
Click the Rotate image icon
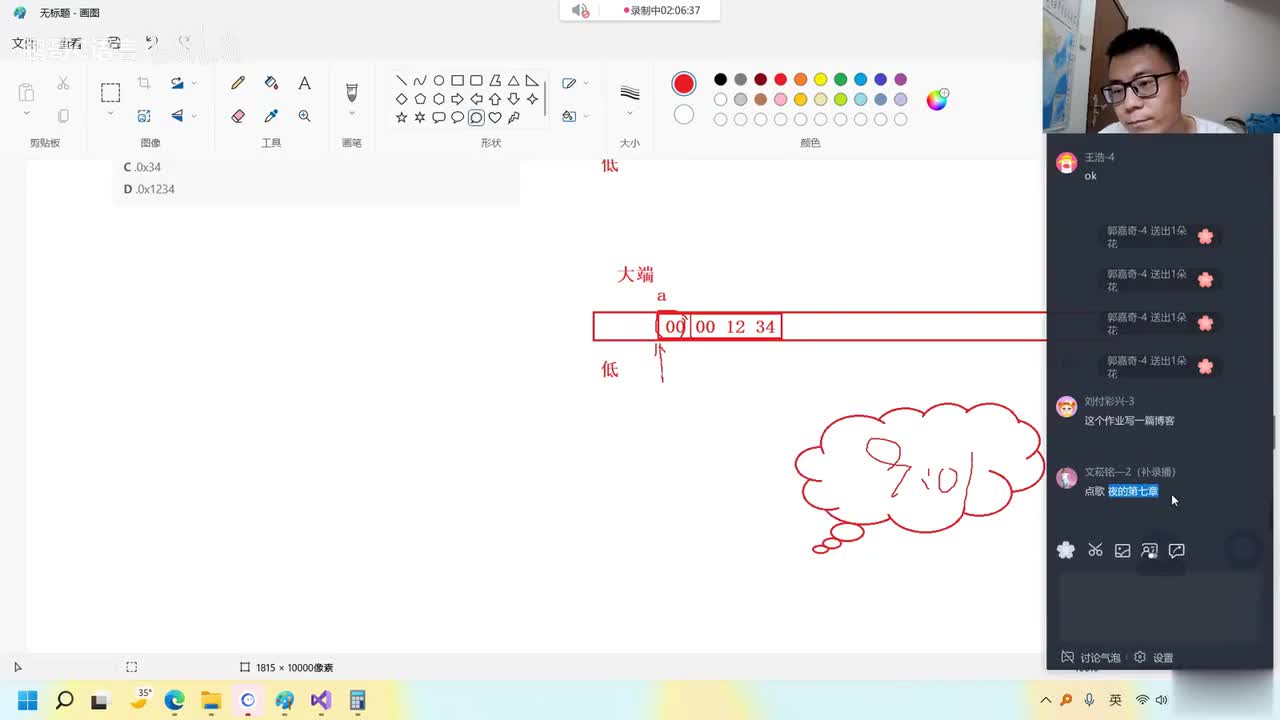pyautogui.click(x=177, y=83)
